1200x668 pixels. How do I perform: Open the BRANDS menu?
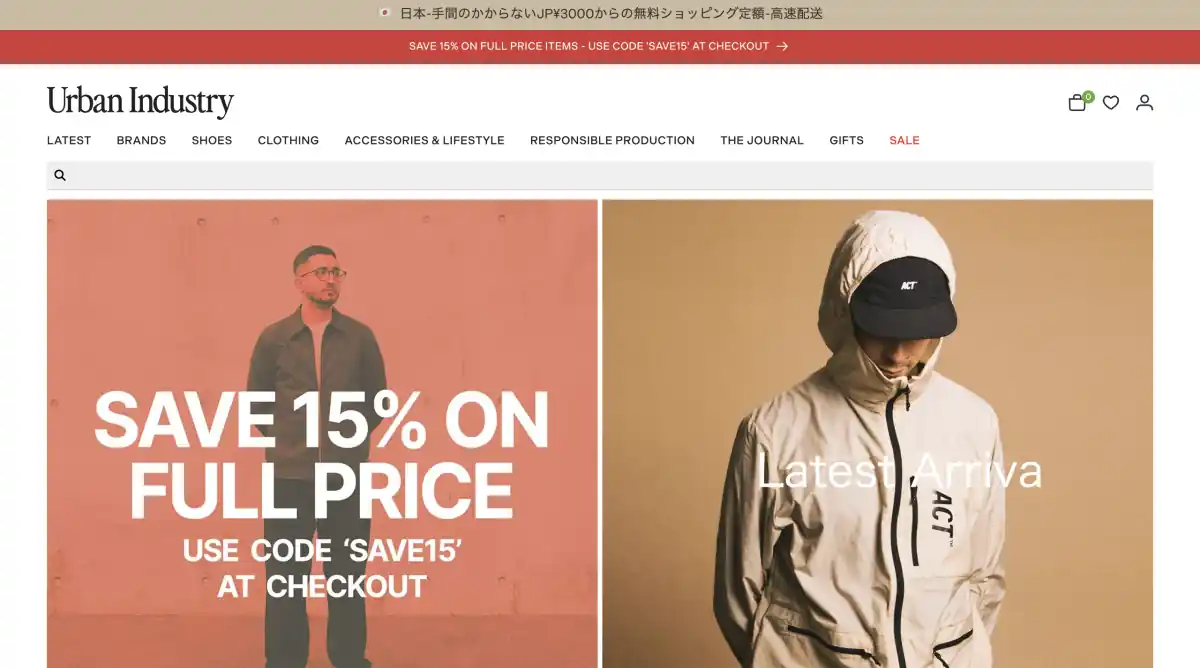tap(141, 140)
